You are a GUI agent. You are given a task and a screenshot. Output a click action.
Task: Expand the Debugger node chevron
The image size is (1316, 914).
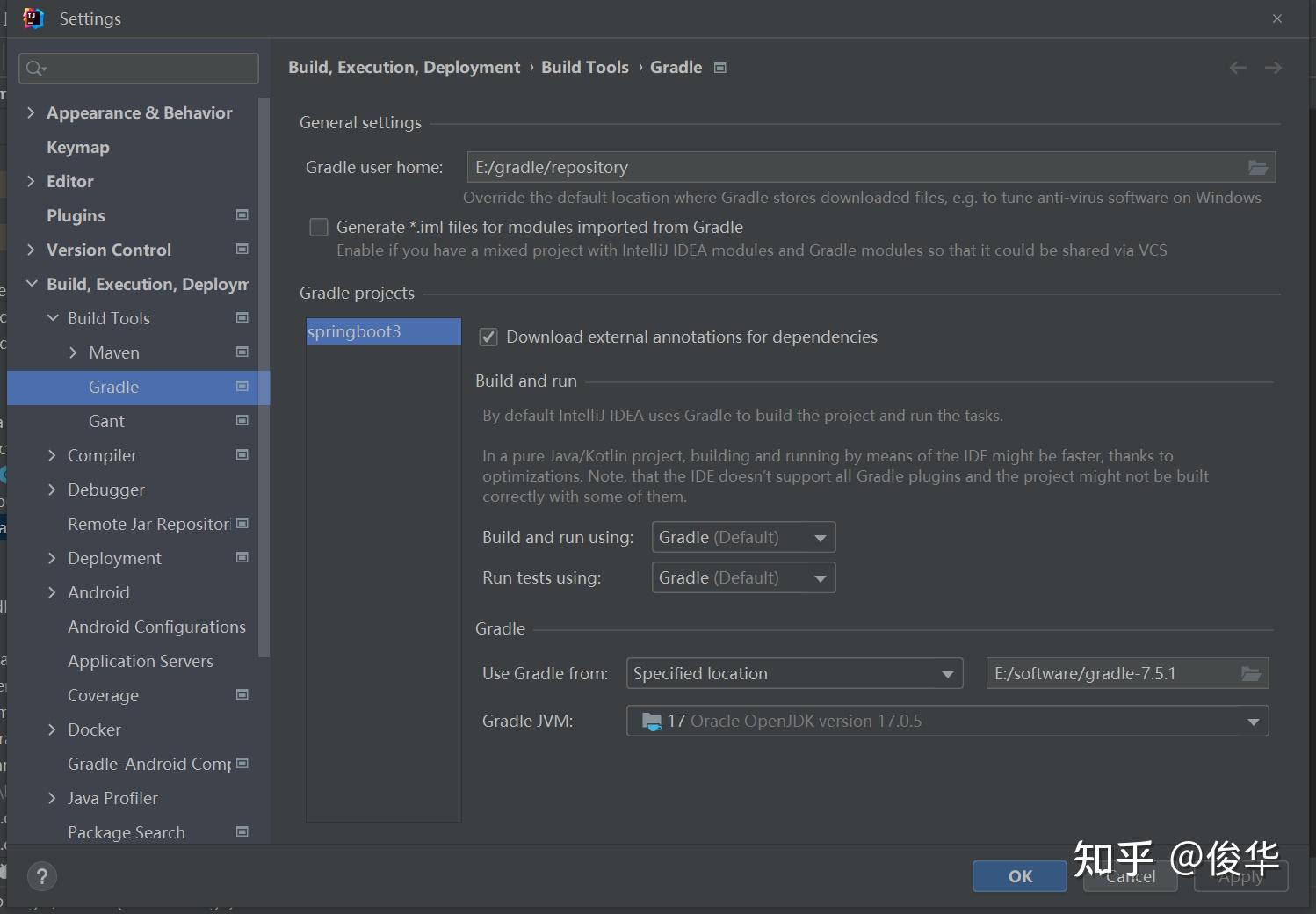point(52,490)
